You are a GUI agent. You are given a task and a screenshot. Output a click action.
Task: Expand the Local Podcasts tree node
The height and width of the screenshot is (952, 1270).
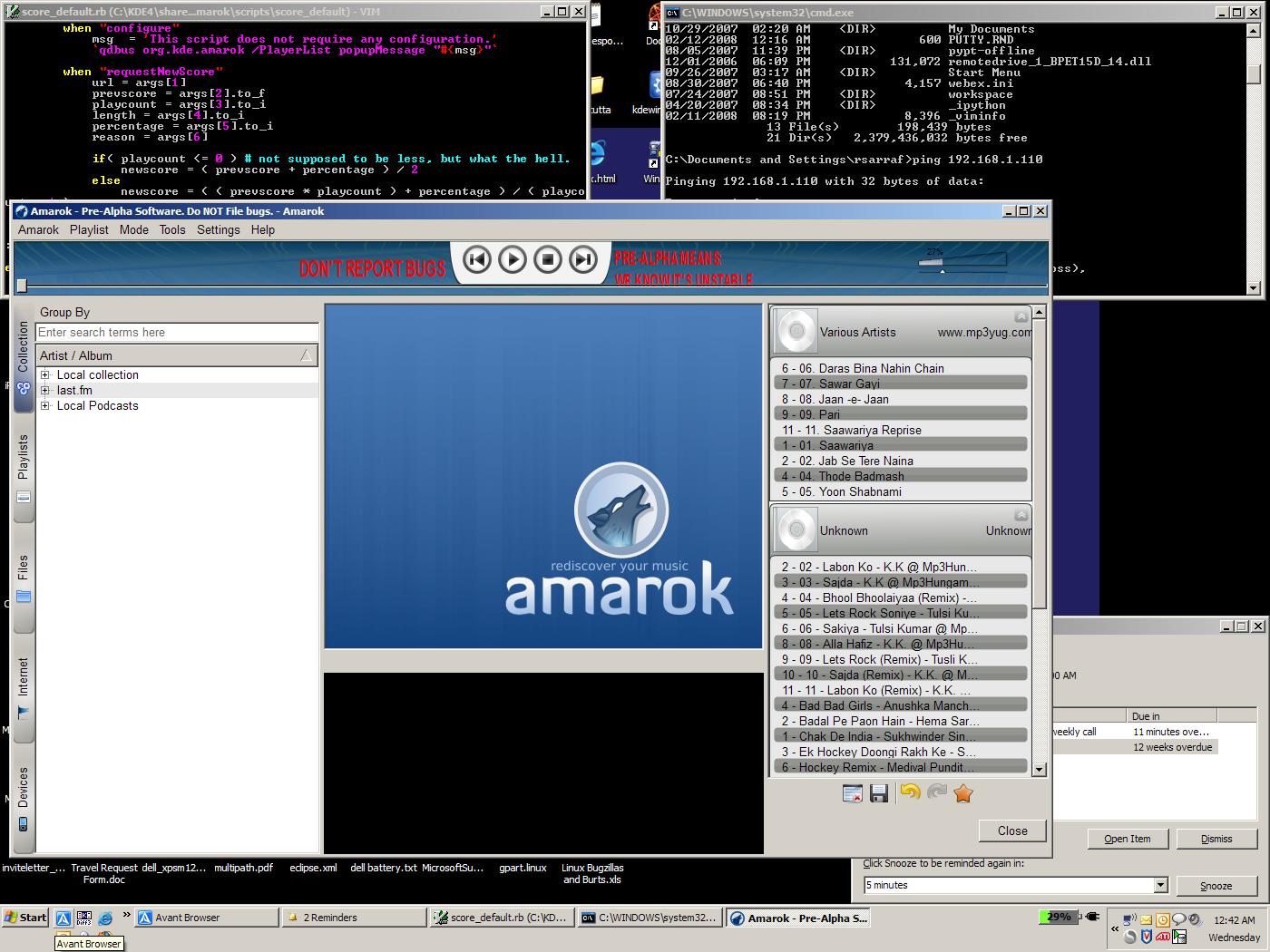click(x=45, y=405)
